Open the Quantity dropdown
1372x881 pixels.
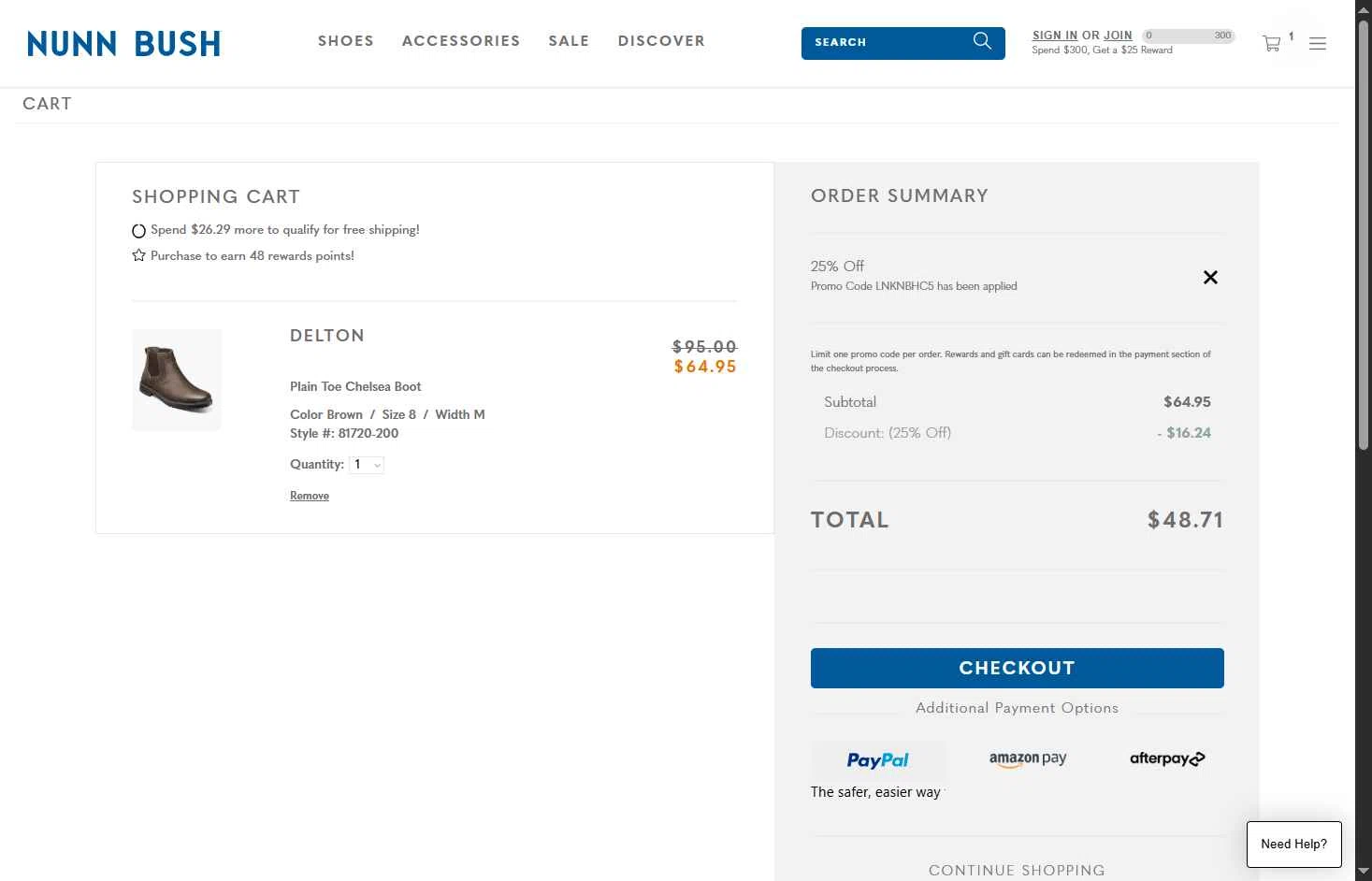tap(367, 465)
